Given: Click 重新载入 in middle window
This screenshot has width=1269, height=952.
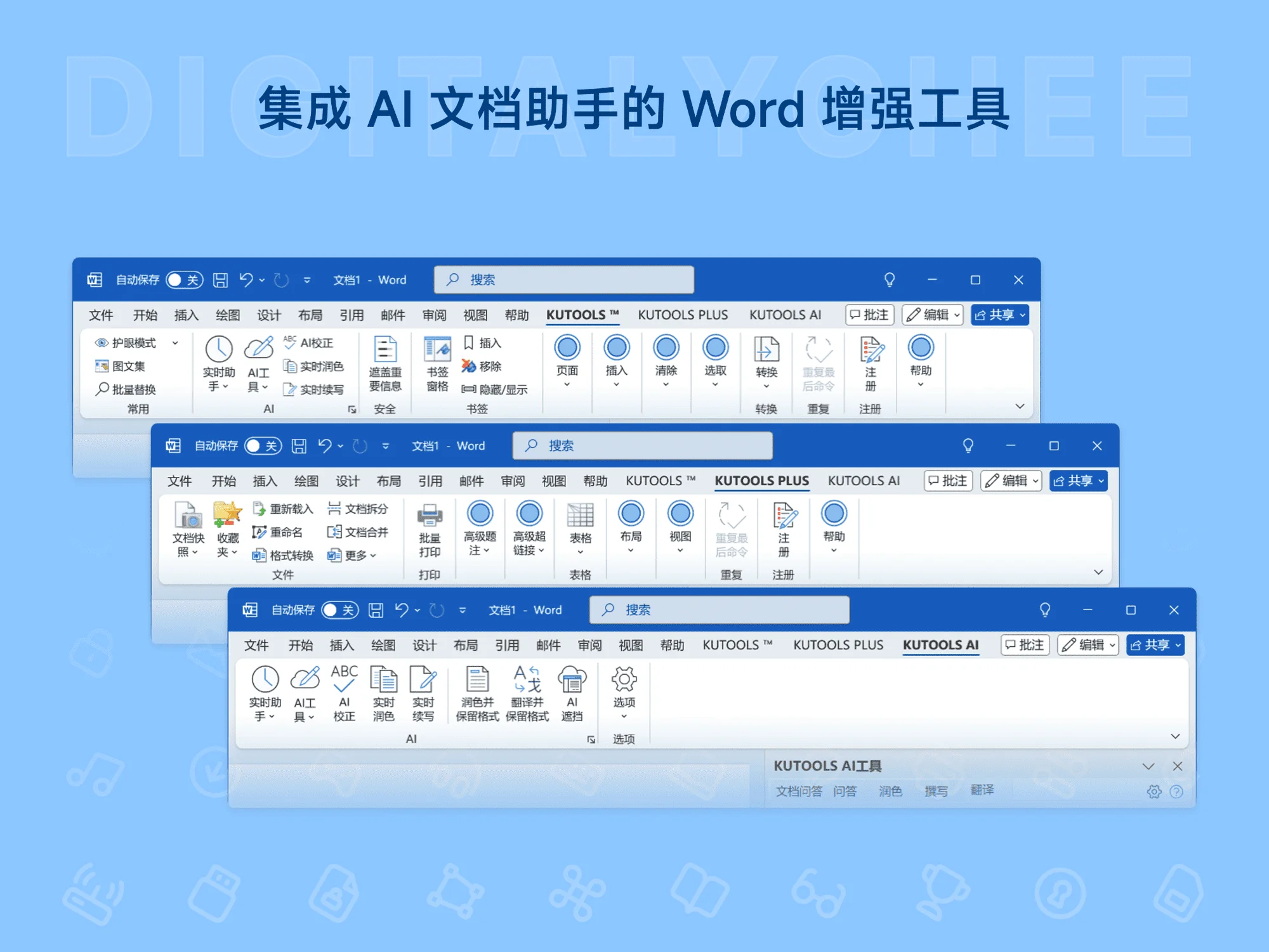Looking at the screenshot, I should (x=283, y=509).
